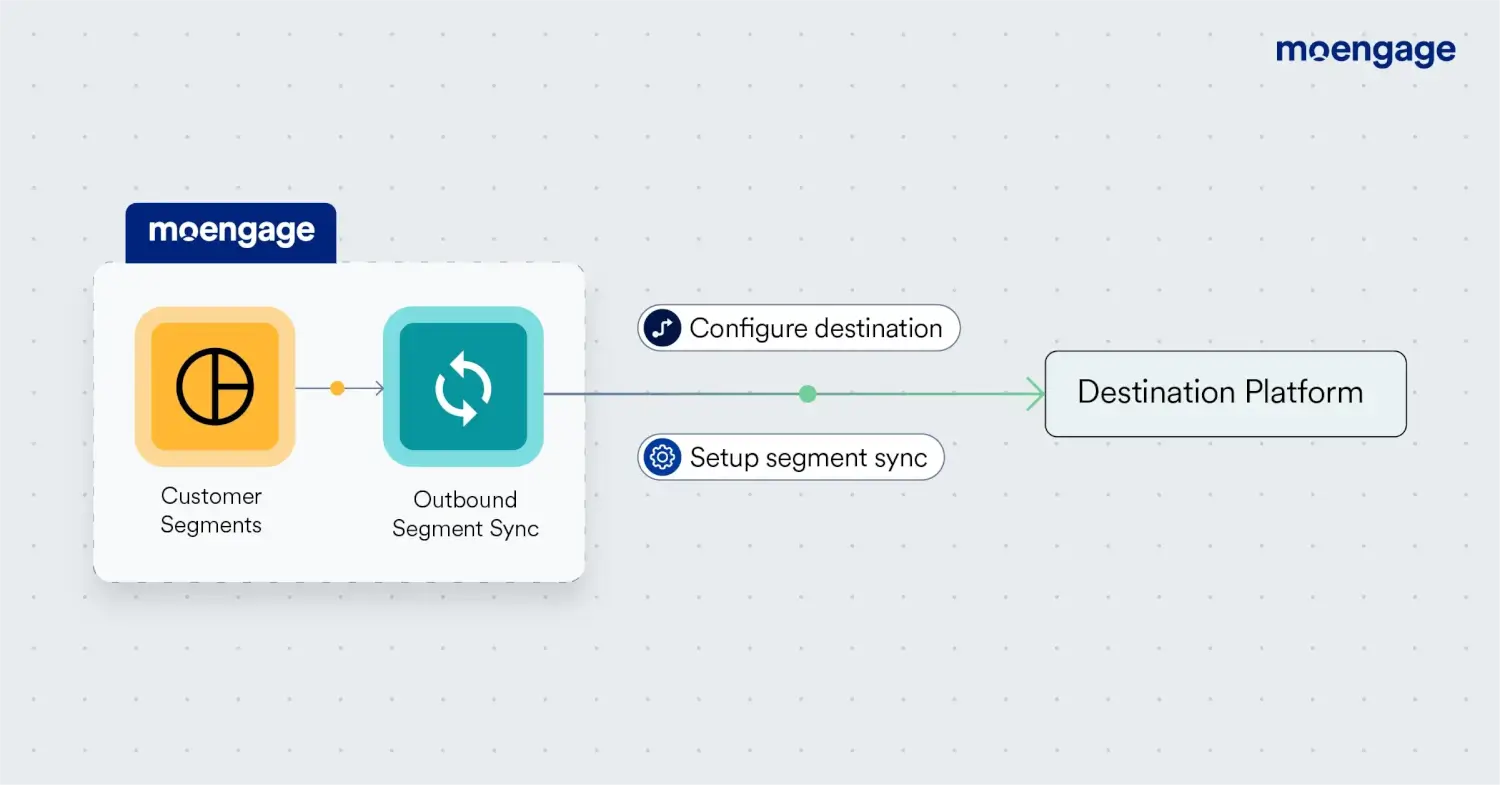Click the Customer Segments pie icon
Screen dimensions: 1500x785
215,386
